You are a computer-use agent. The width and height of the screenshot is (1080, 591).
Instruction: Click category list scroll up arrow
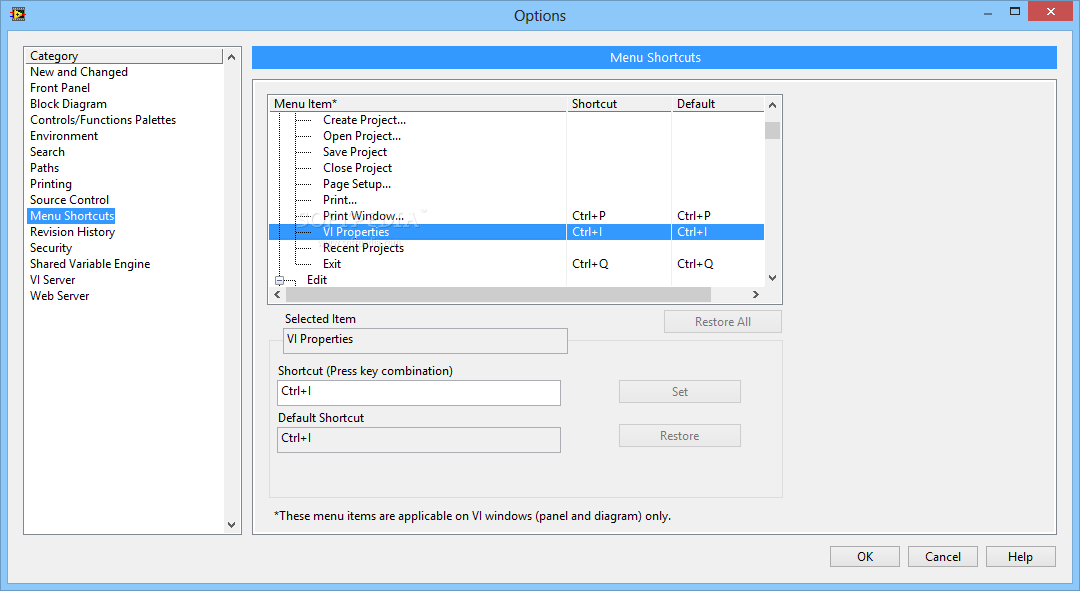pos(231,57)
